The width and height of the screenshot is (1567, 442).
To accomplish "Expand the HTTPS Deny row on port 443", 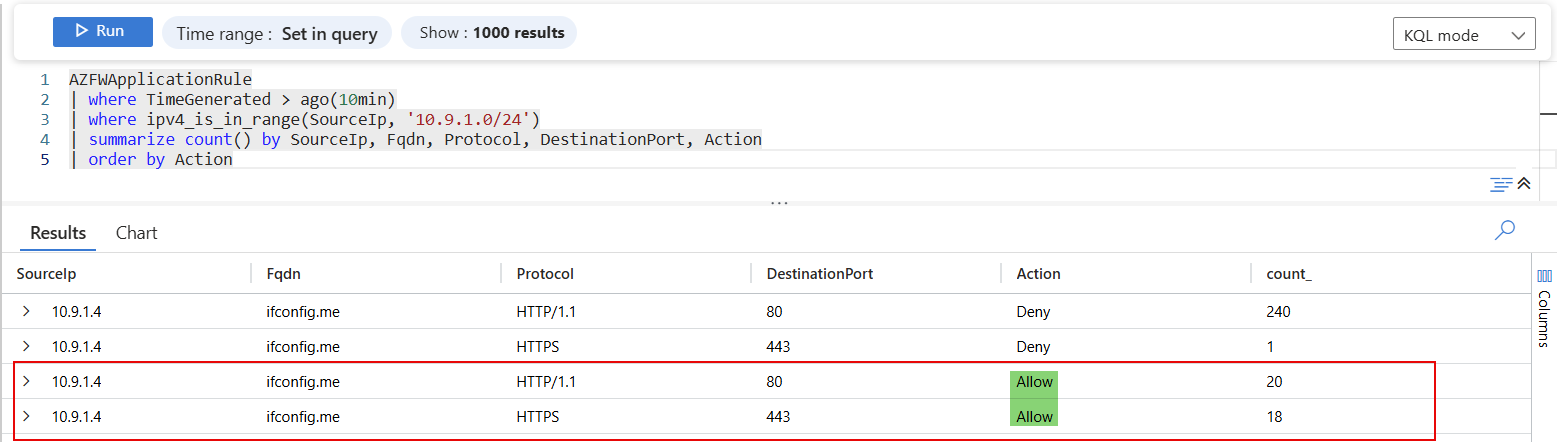I will (x=26, y=347).
